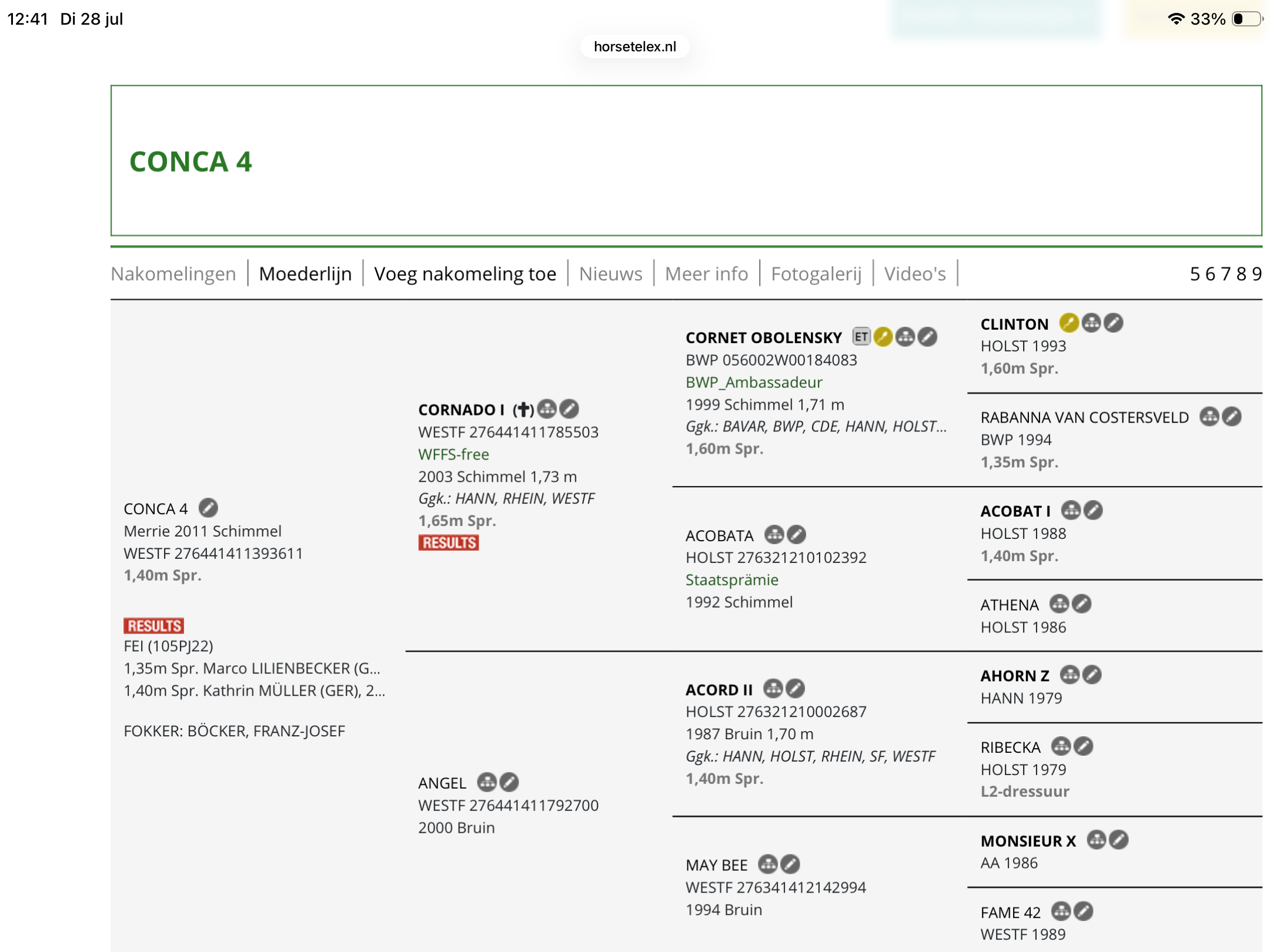Open the Fotogalerij tab
The image size is (1270, 952).
point(816,273)
